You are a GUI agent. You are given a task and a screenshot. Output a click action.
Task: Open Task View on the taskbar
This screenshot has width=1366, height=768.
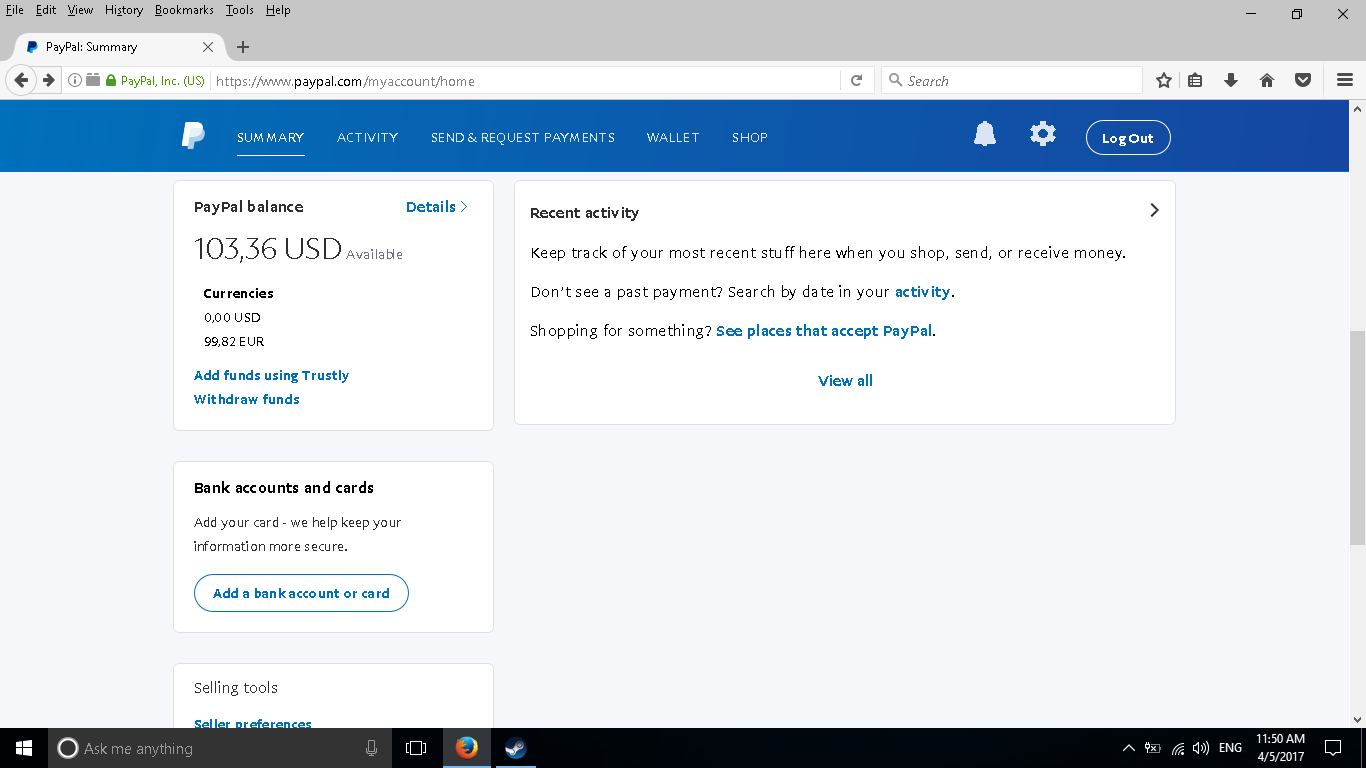coord(416,748)
